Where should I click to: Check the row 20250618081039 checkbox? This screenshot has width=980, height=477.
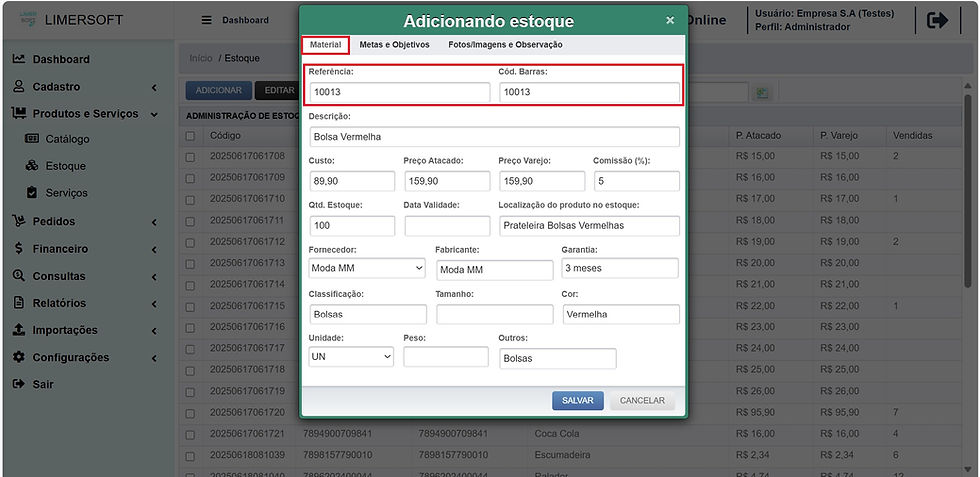click(191, 456)
